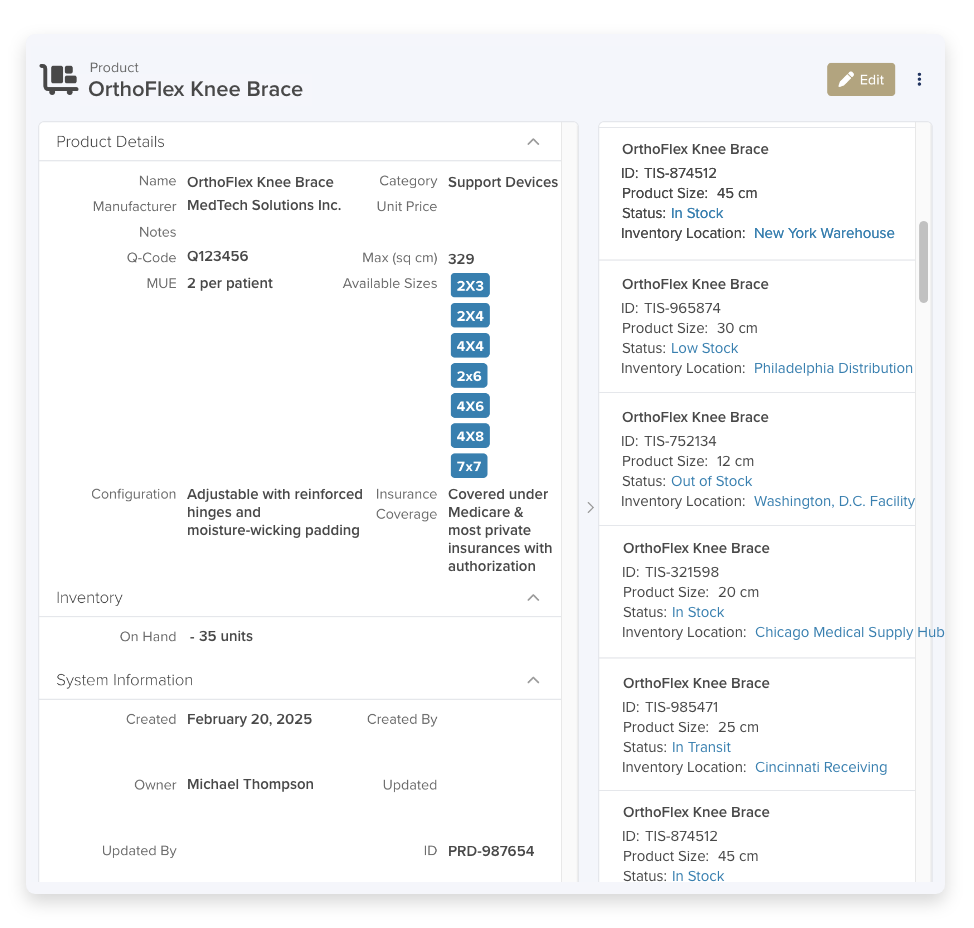974x928 pixels.
Task: Choose the 4X6 size badge
Action: (x=470, y=406)
